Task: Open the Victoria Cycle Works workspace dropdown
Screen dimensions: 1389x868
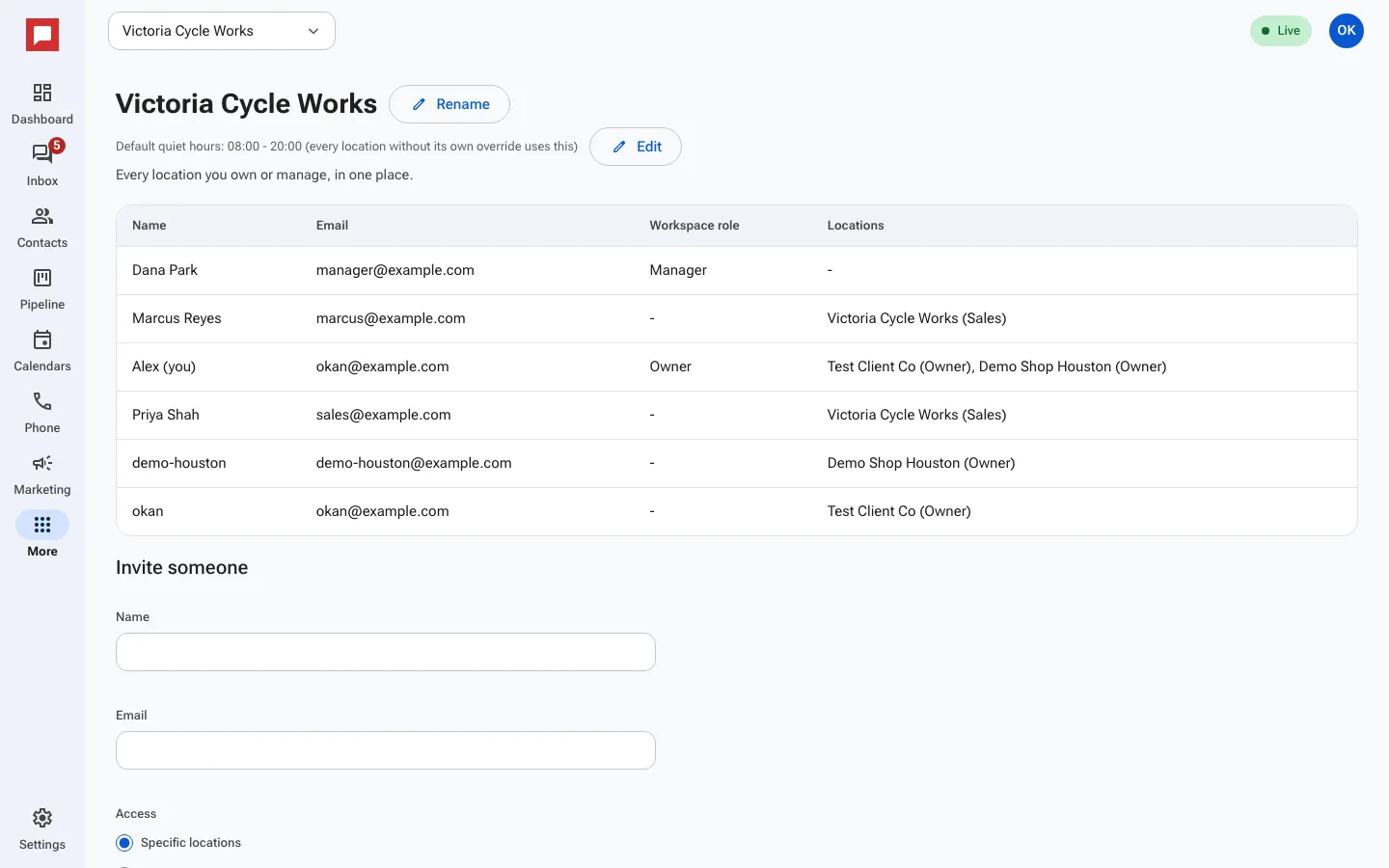Action: [222, 31]
